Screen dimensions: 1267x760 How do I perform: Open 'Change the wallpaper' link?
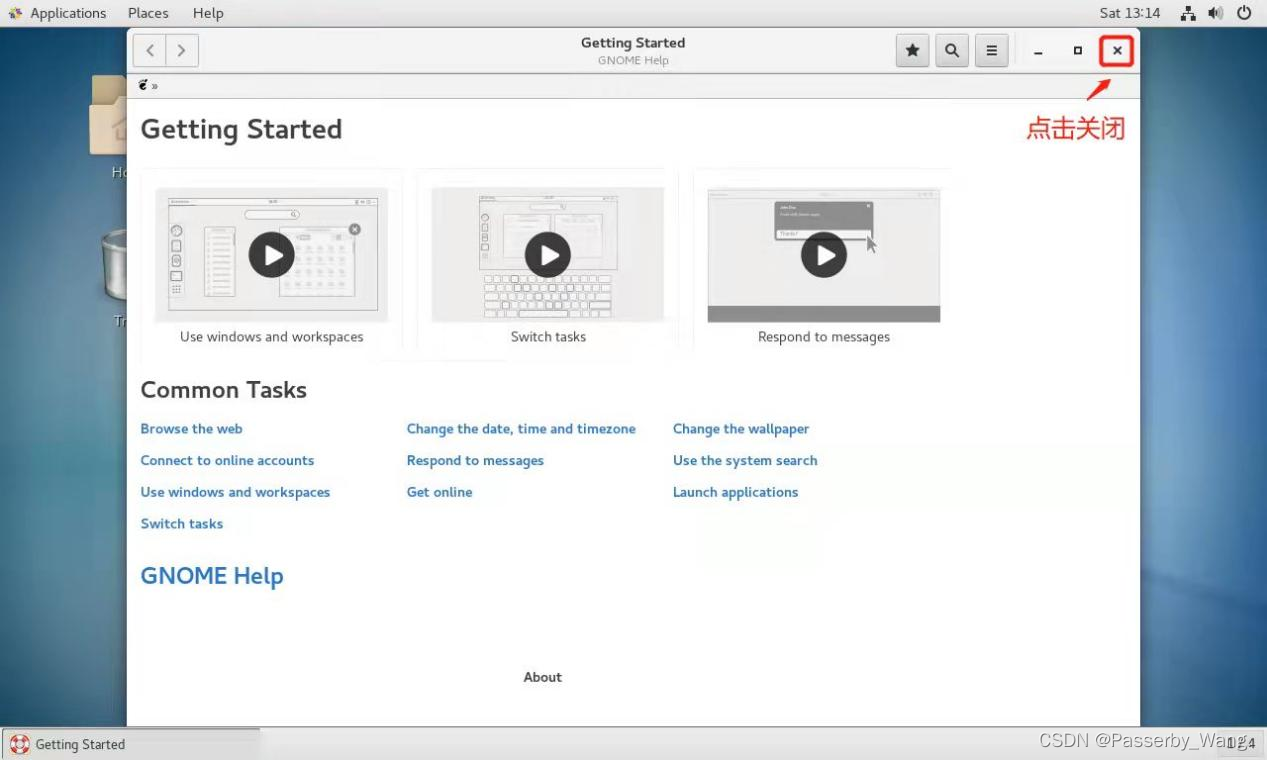741,429
